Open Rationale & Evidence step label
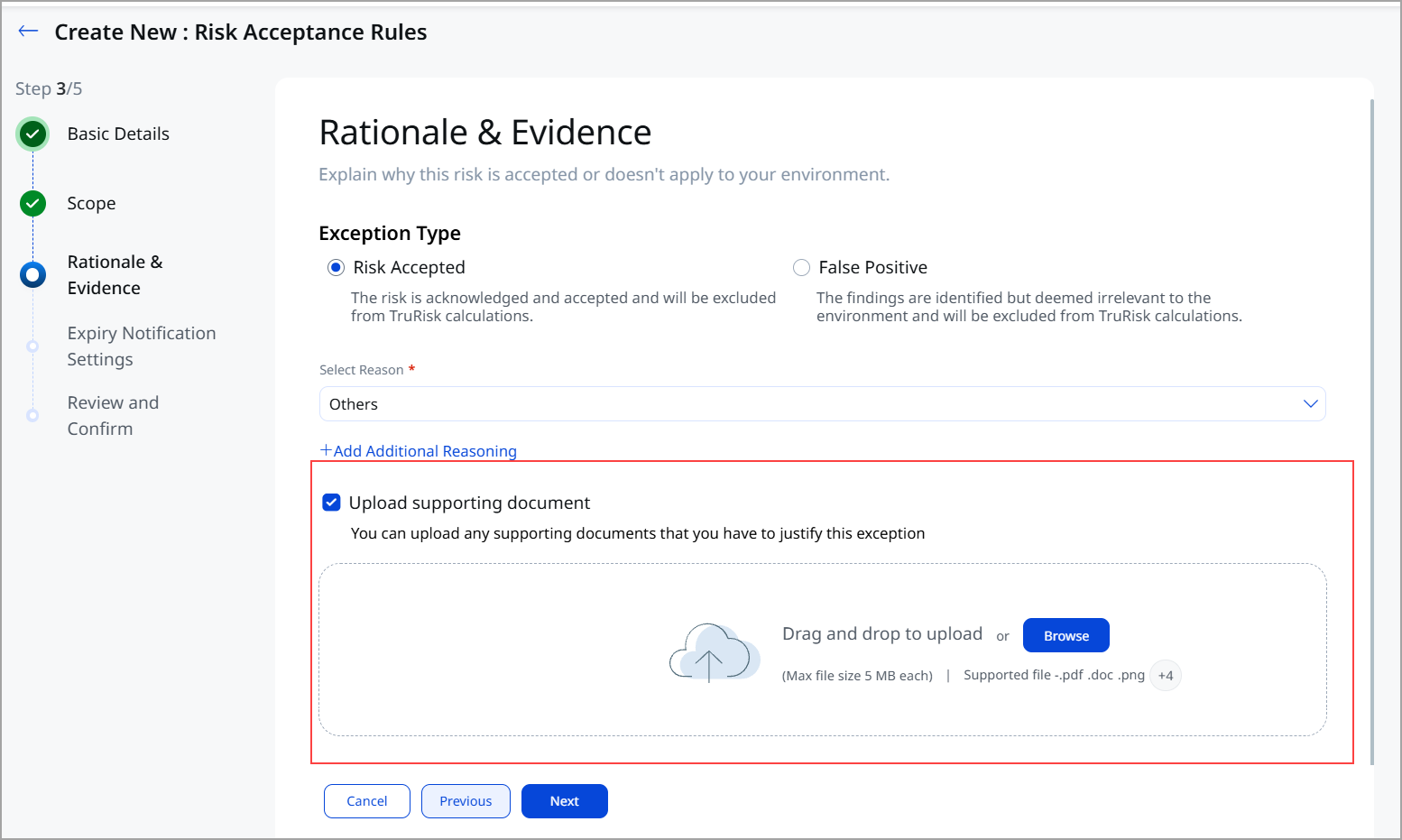Screen dimensions: 1402x840 point(115,274)
